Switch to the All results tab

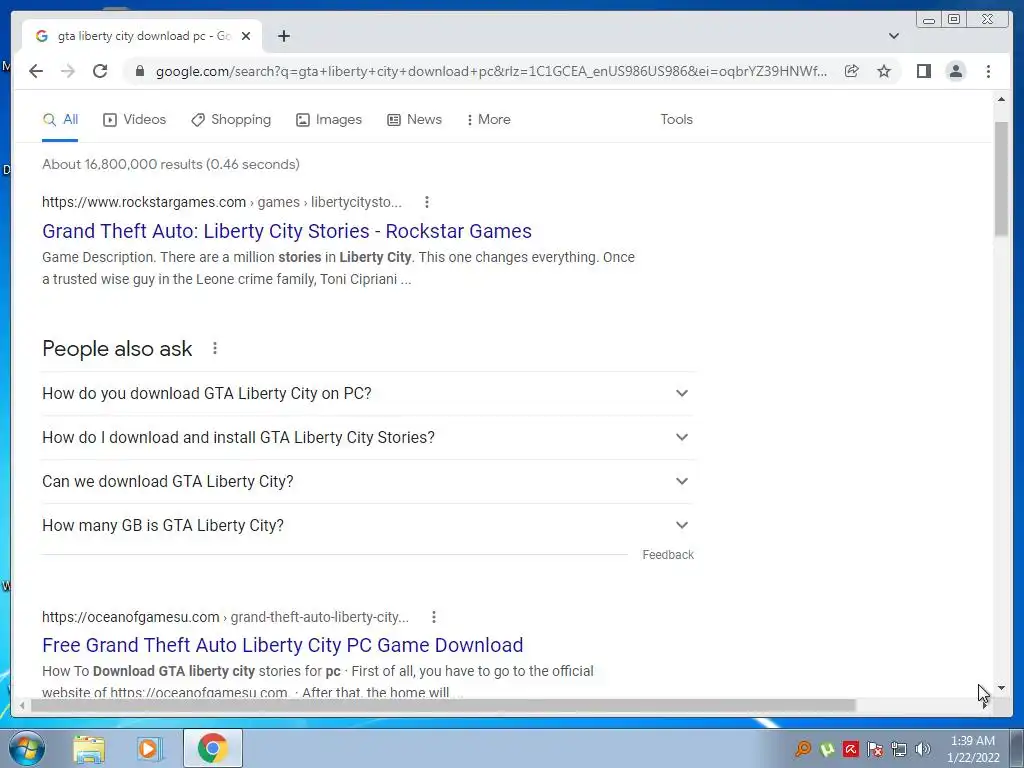tap(60, 120)
